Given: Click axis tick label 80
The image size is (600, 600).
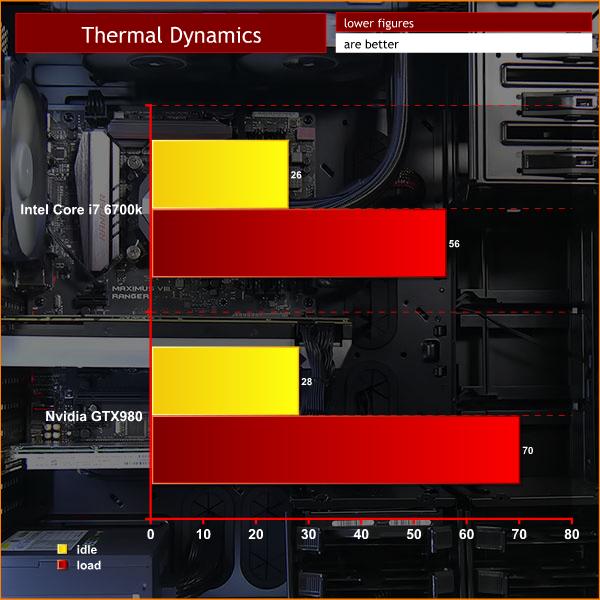Looking at the screenshot, I should (572, 534).
